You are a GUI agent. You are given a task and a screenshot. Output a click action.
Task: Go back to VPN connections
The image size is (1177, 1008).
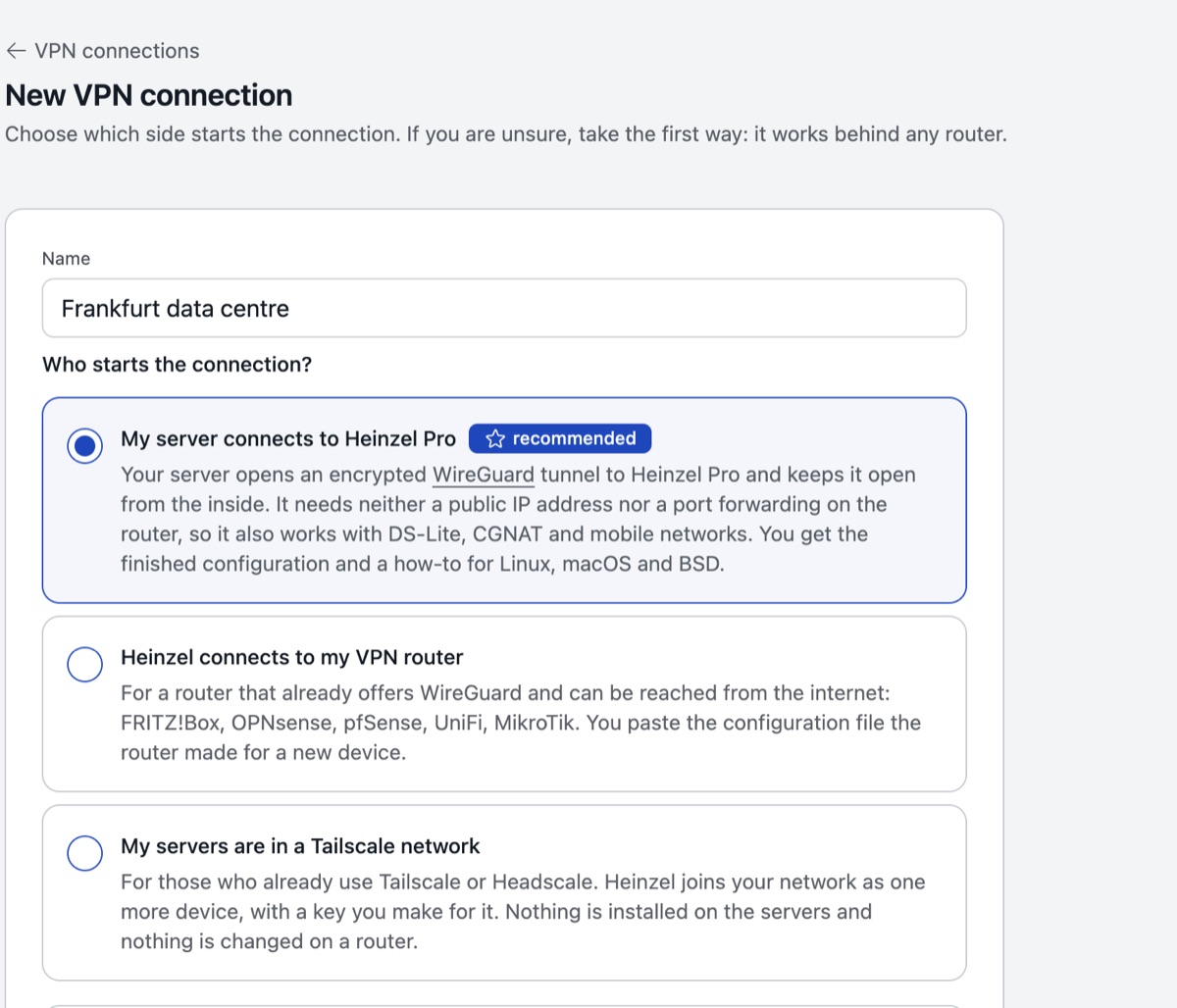(102, 51)
